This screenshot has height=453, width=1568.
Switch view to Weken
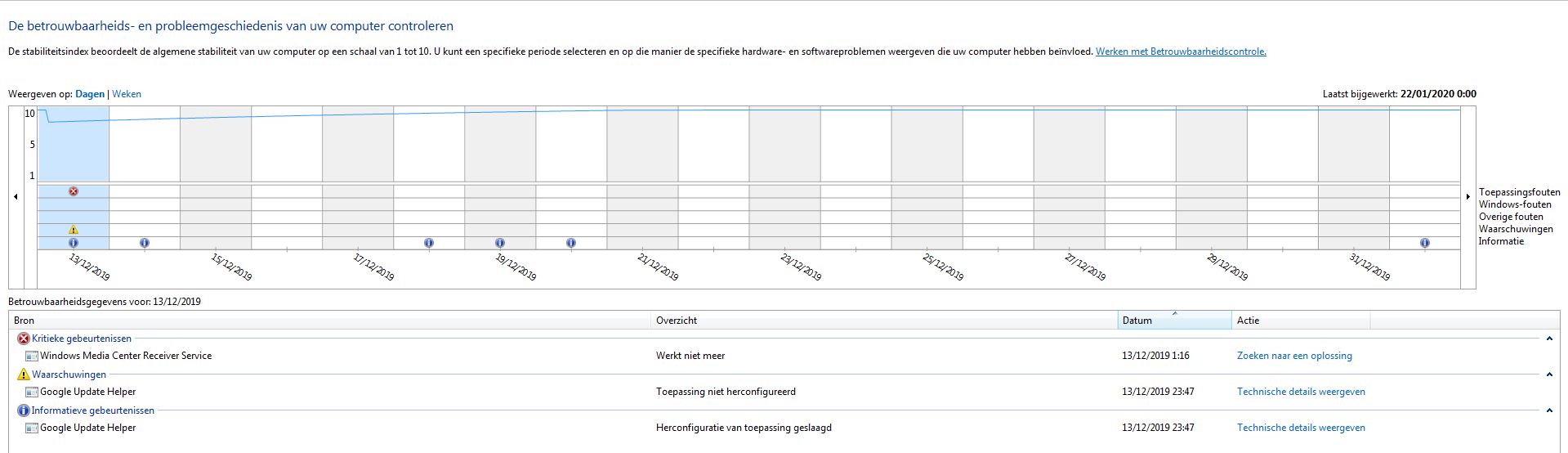(x=127, y=94)
